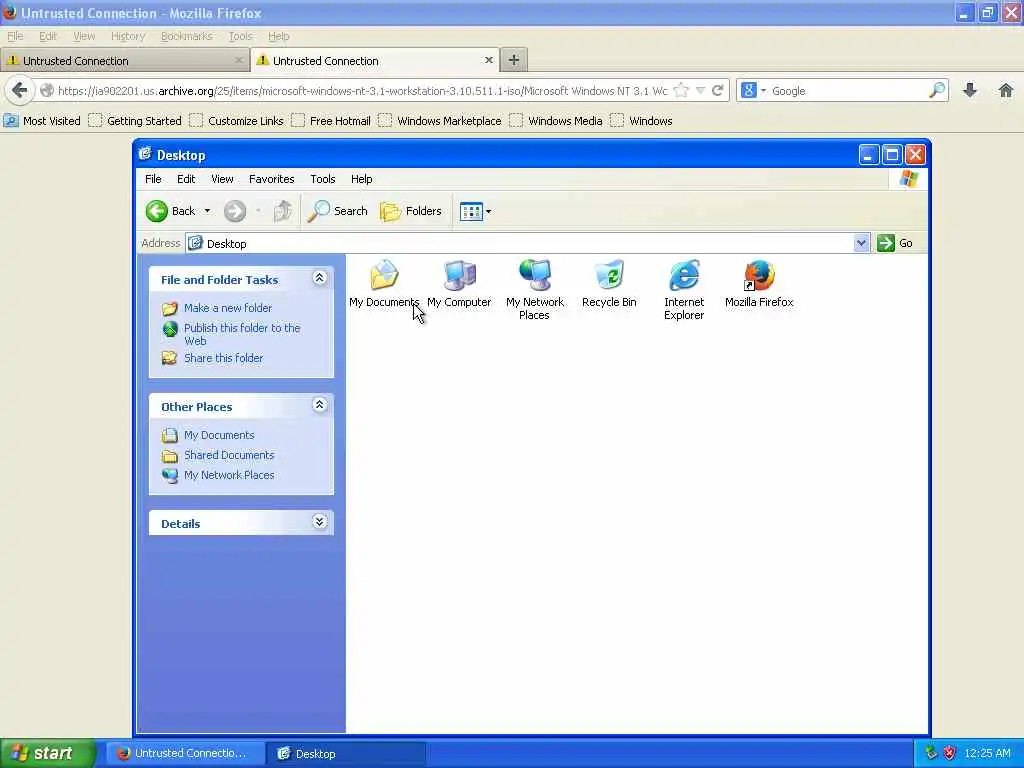The image size is (1024, 768).
Task: Expand the Address bar dropdown
Action: [x=861, y=243]
